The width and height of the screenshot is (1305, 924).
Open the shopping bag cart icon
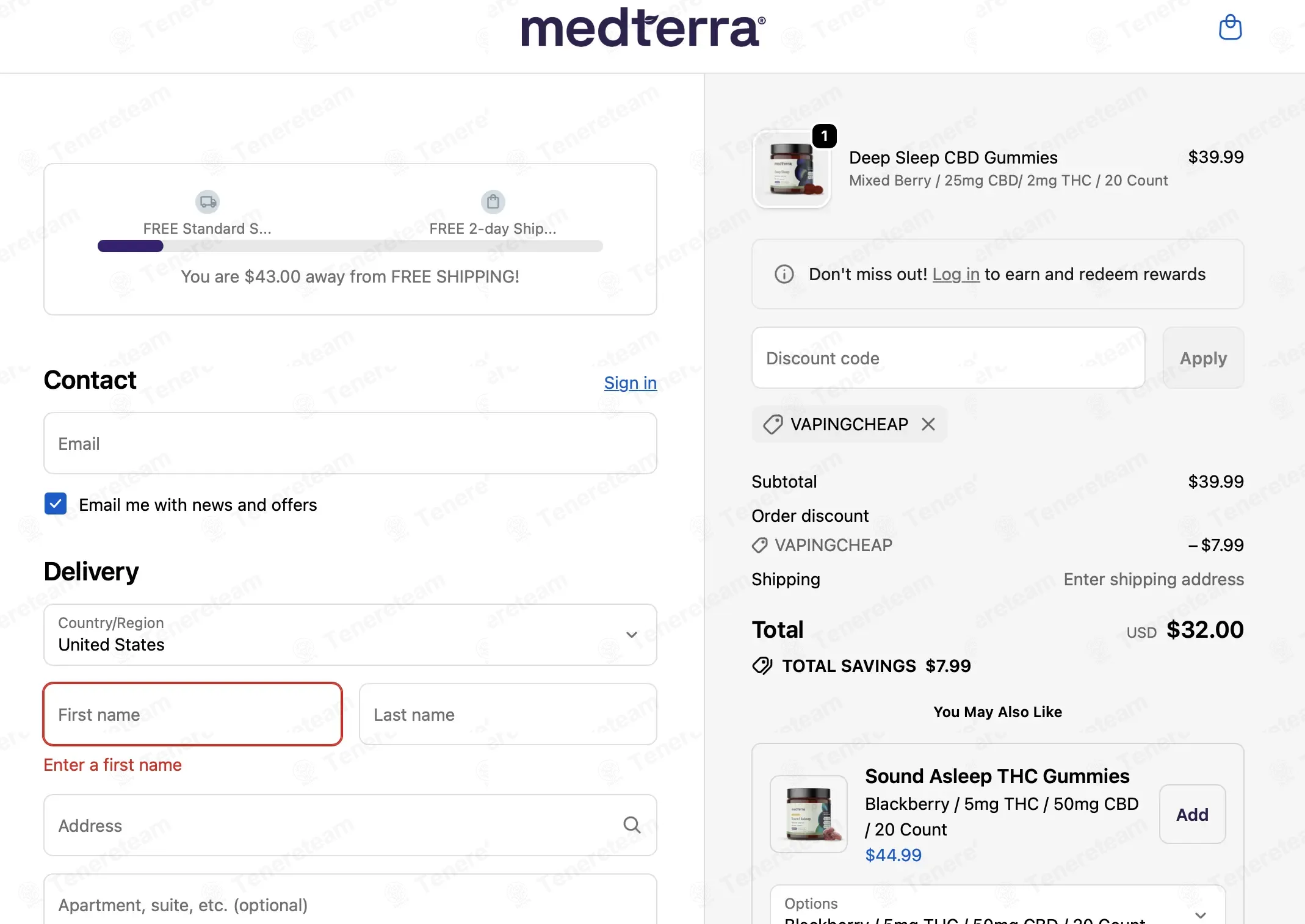click(x=1230, y=27)
